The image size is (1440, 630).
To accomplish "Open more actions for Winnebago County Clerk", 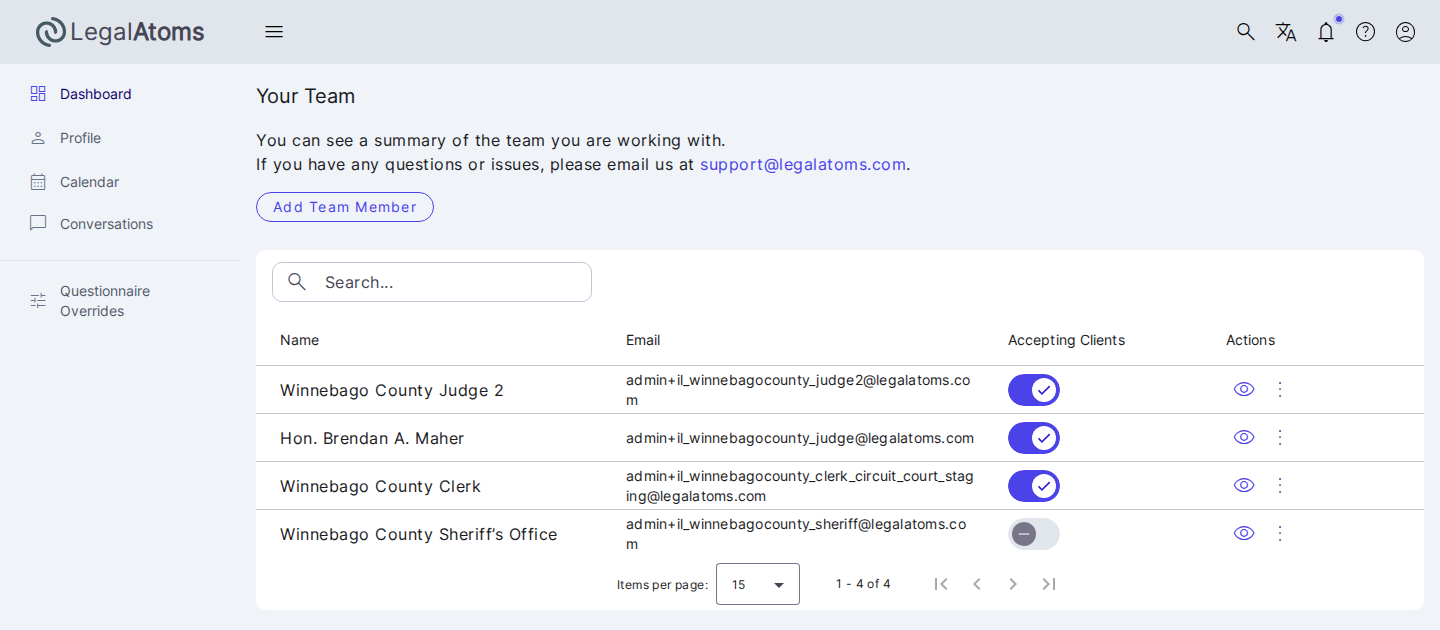I will [x=1280, y=485].
